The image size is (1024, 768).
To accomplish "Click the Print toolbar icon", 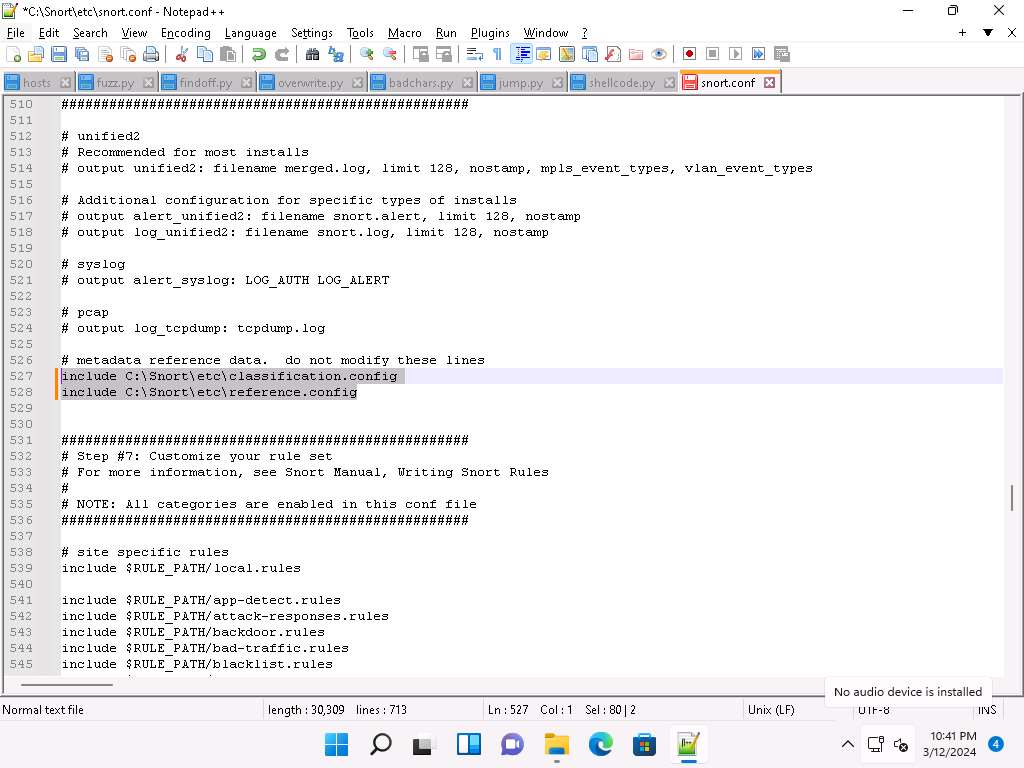I will point(150,54).
